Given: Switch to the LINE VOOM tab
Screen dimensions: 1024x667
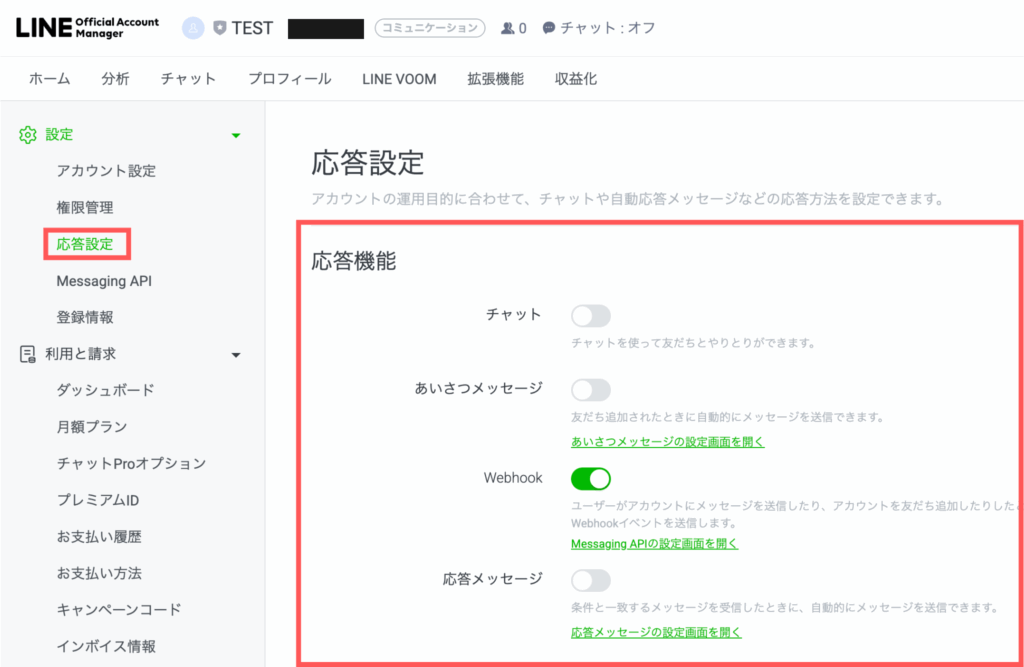Looking at the screenshot, I should 399,79.
